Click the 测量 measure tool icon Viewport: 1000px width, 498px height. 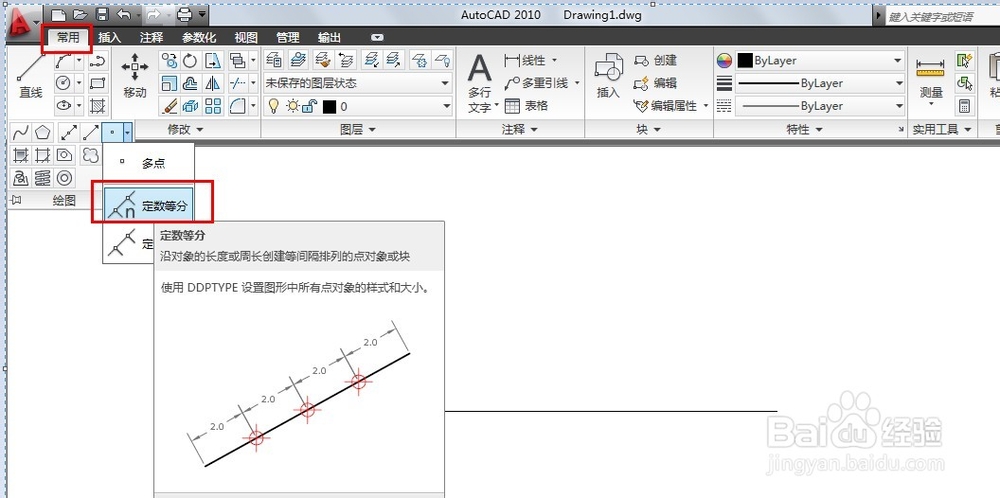[930, 80]
